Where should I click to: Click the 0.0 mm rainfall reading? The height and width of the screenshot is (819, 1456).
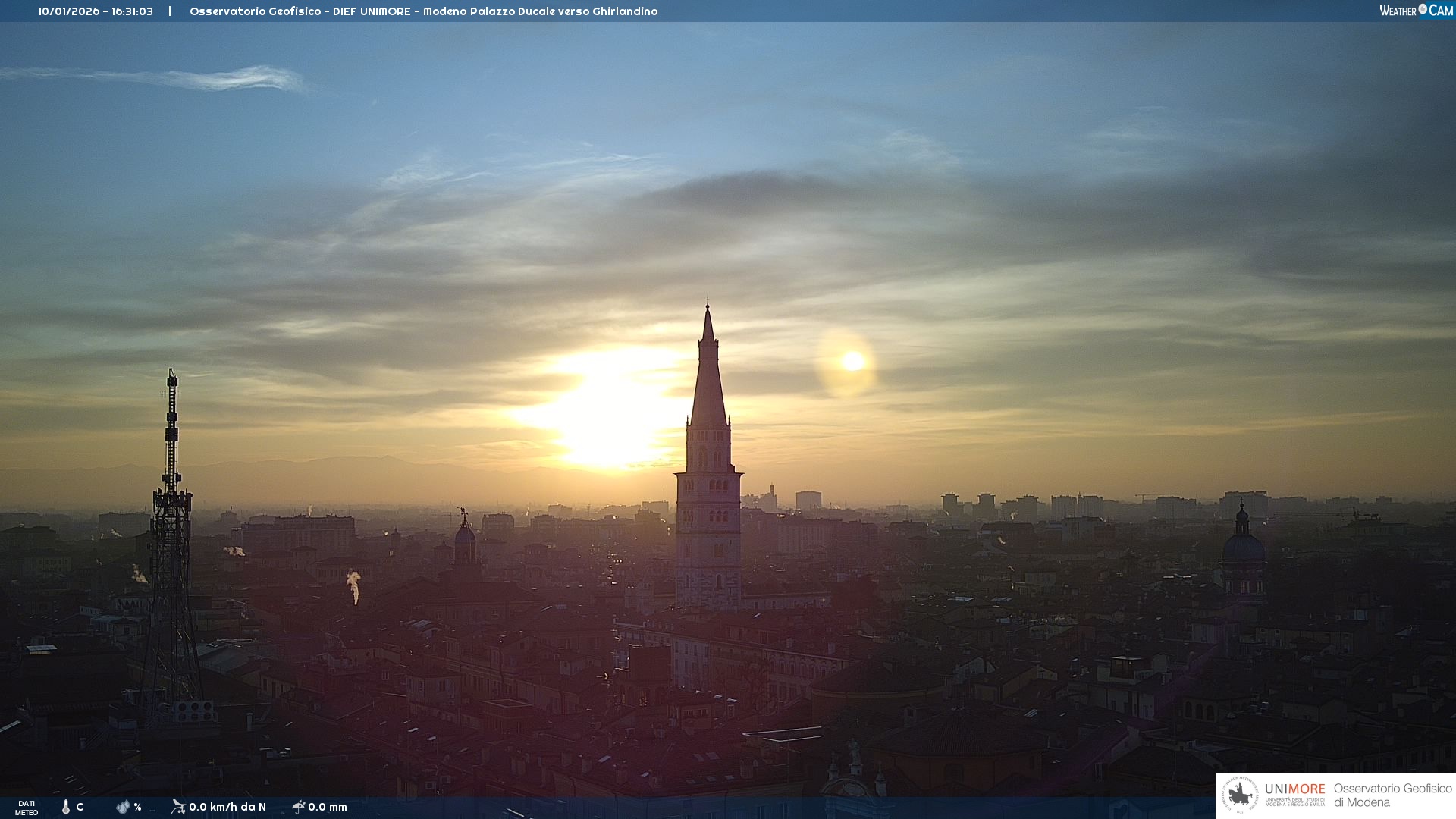tap(328, 807)
